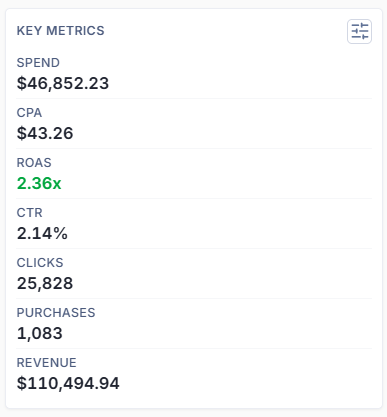The height and width of the screenshot is (417, 387).
Task: Click the 1,083 purchases value
Action: (40, 333)
